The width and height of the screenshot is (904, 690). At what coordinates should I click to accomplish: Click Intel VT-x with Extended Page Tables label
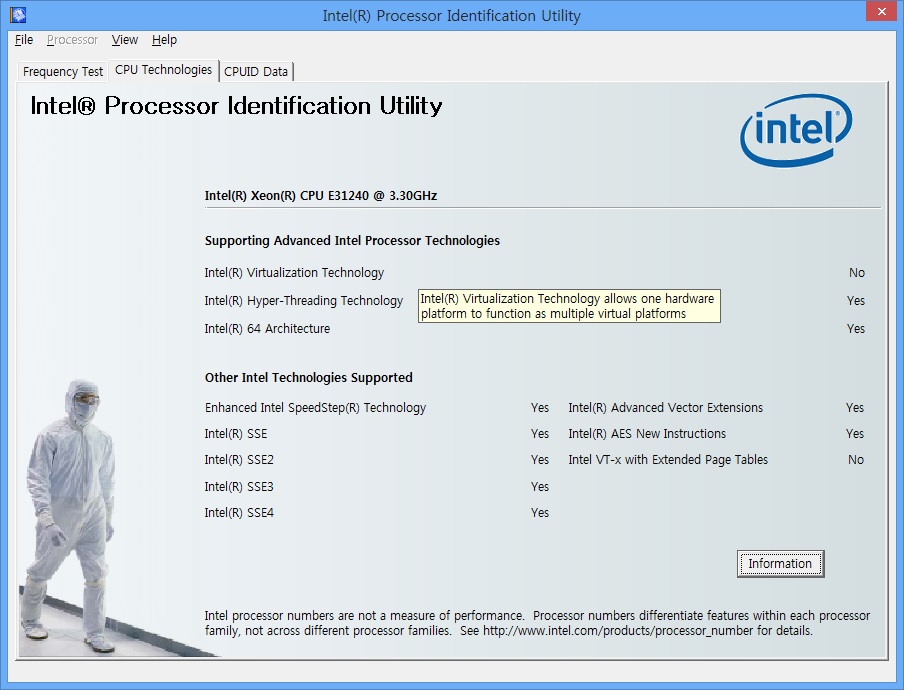tap(668, 459)
